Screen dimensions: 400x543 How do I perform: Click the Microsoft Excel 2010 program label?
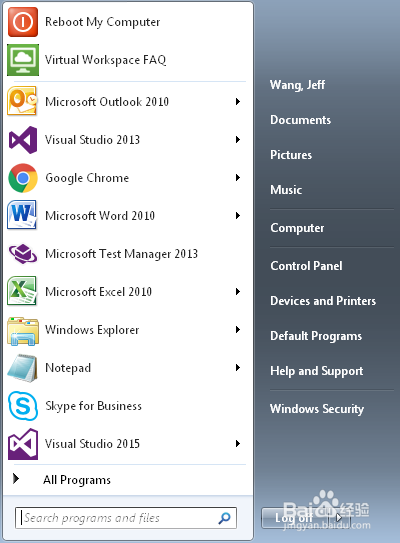click(x=99, y=292)
